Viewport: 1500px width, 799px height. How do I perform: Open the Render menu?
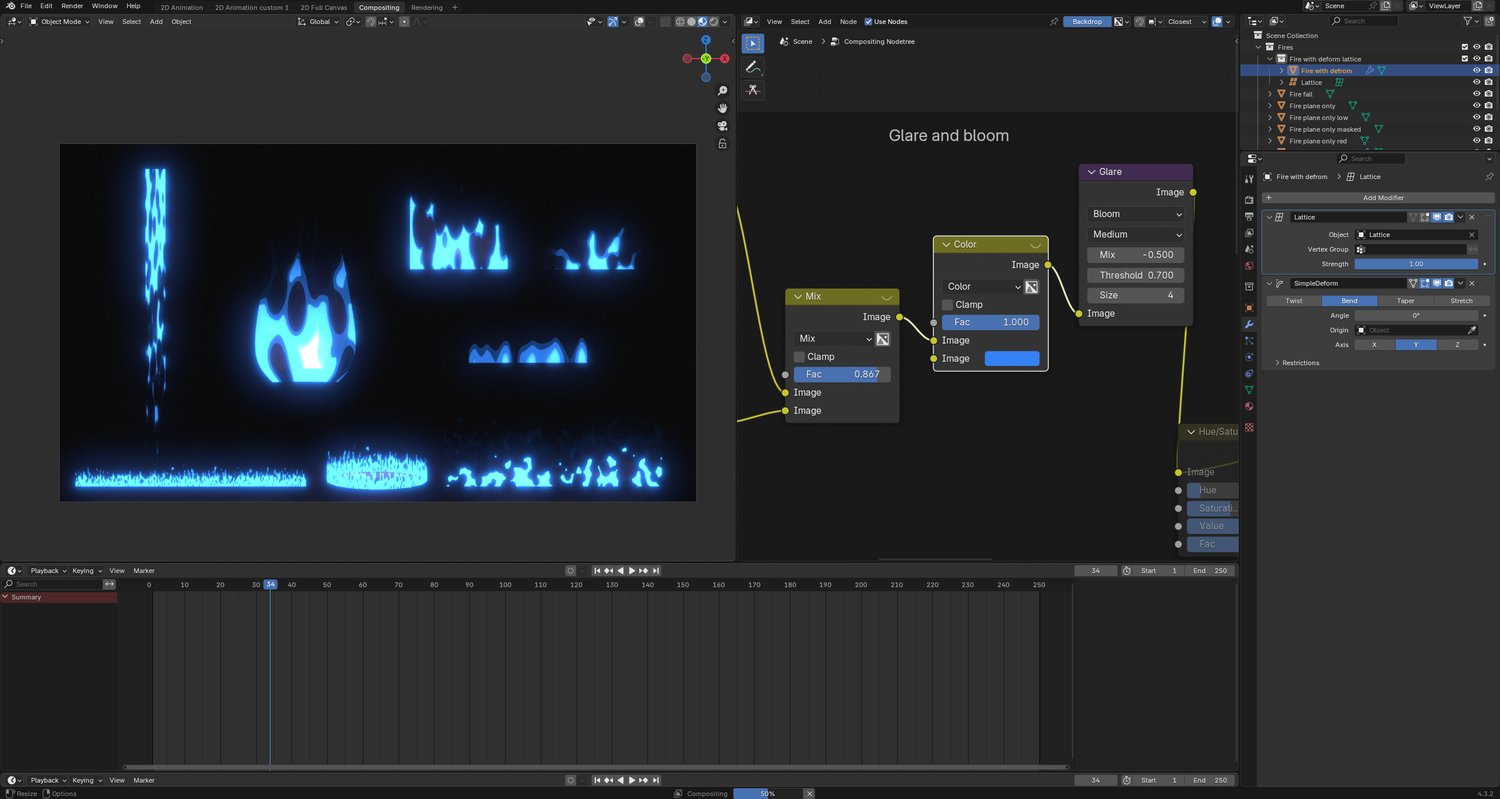click(x=72, y=6)
